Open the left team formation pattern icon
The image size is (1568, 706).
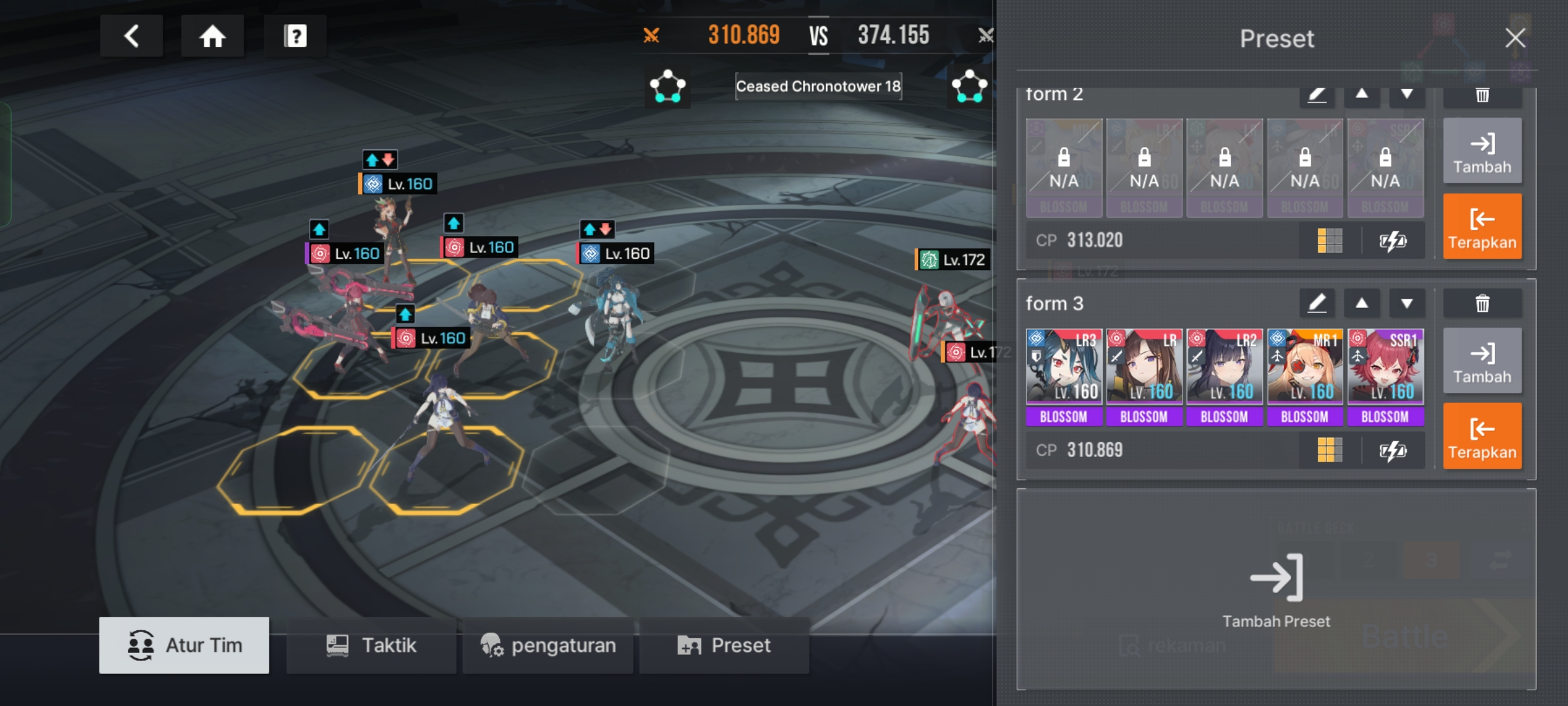click(x=667, y=86)
